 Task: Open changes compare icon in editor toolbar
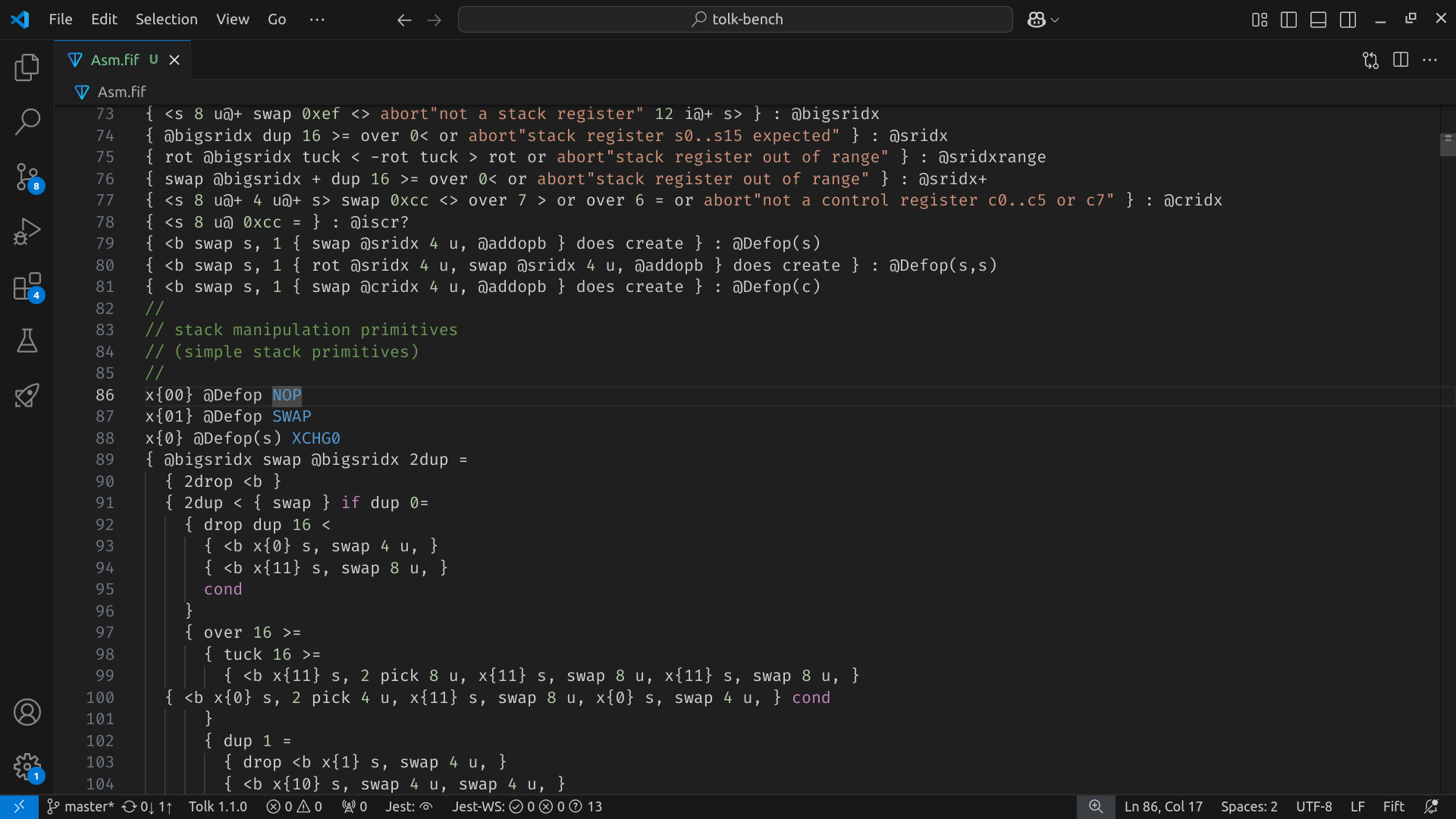point(1370,60)
